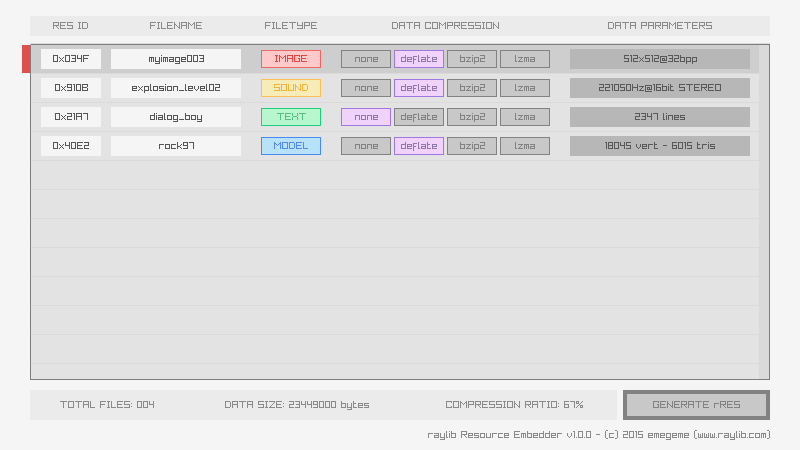Click the red selected-row marker
The height and width of the screenshot is (450, 800).
26,59
